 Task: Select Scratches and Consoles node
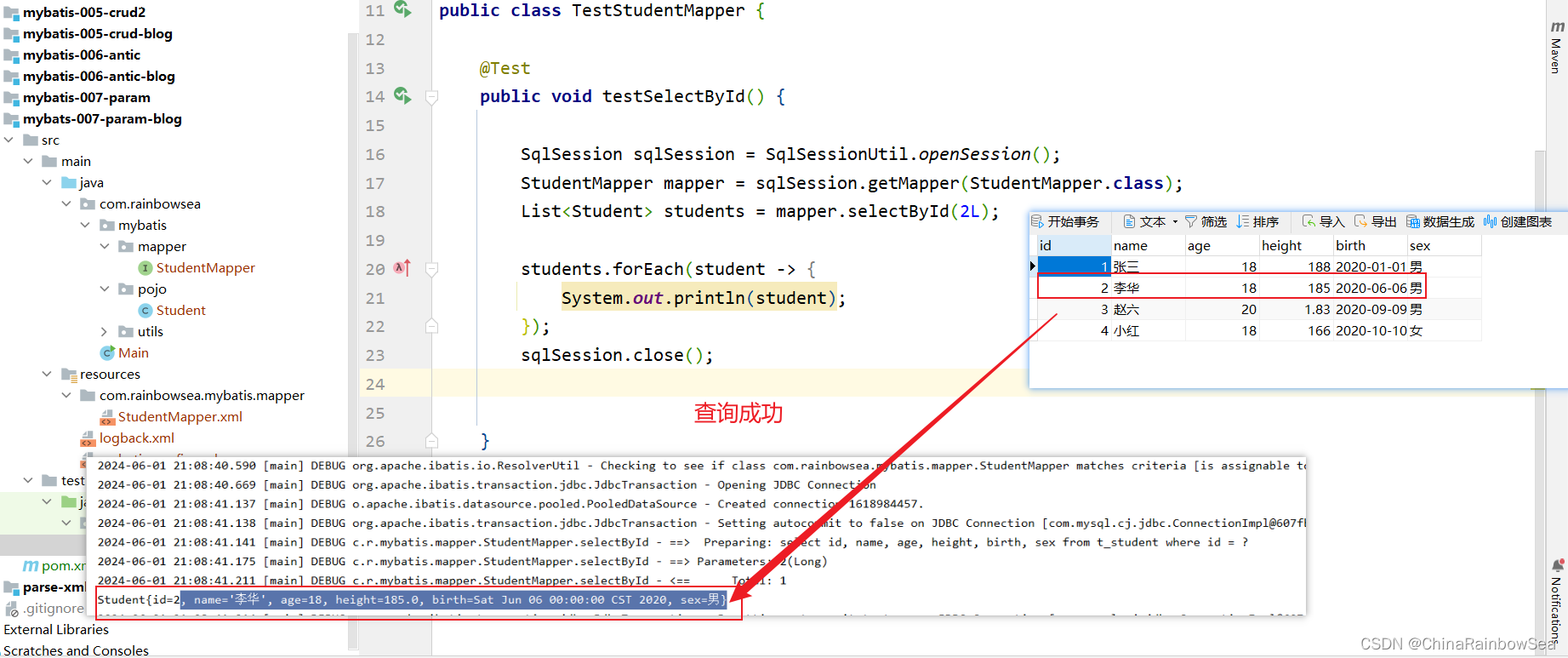click(76, 650)
